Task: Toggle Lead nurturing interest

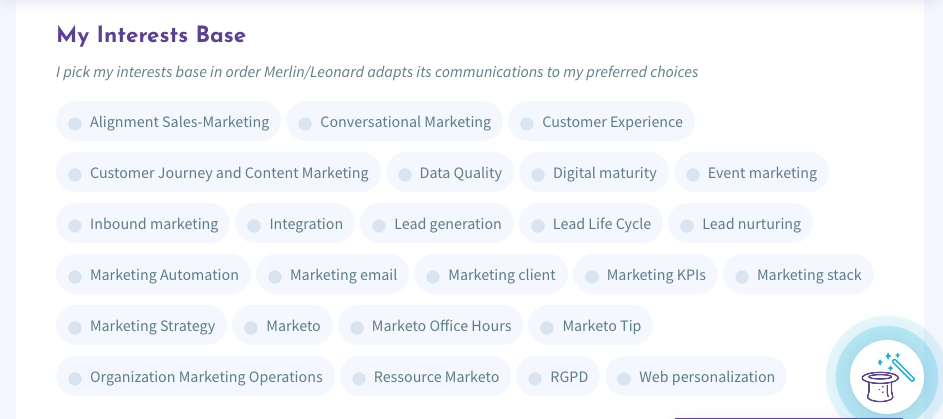Action: pos(740,224)
